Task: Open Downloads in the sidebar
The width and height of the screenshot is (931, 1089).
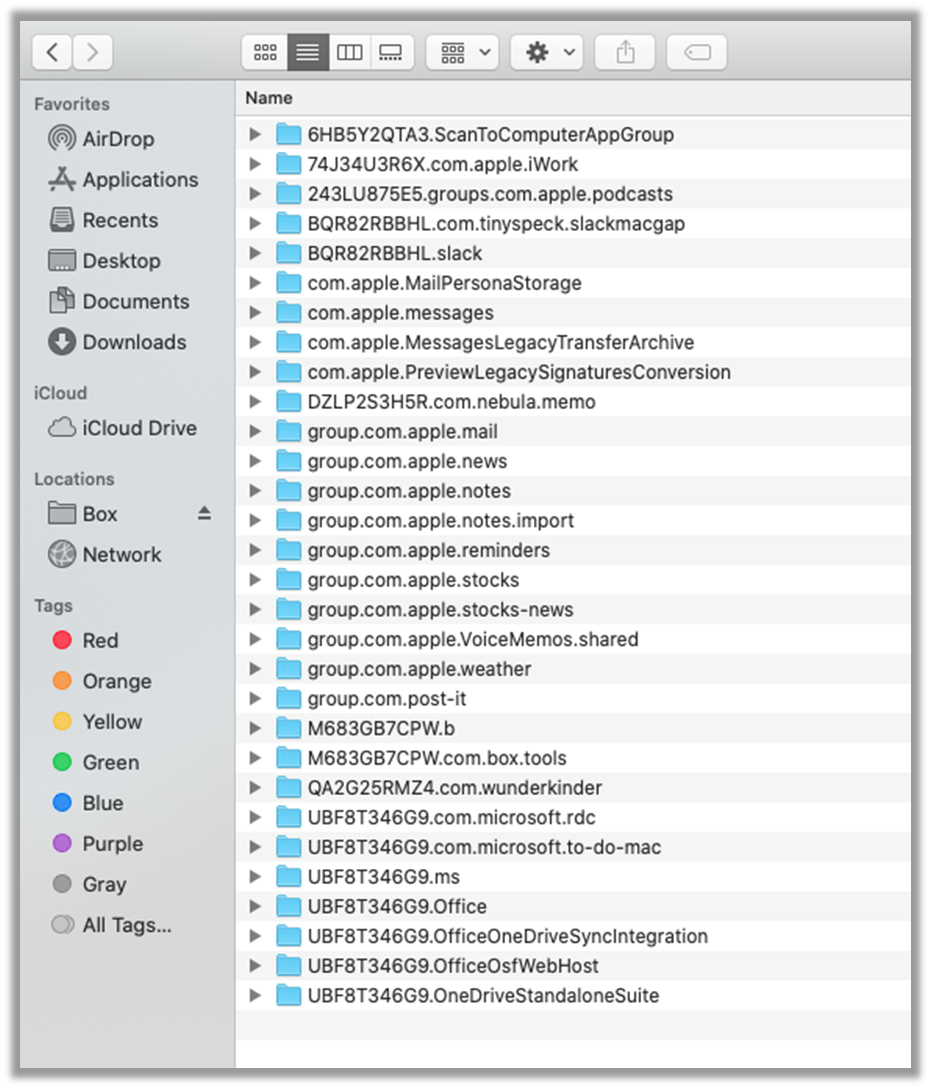Action: coord(133,342)
